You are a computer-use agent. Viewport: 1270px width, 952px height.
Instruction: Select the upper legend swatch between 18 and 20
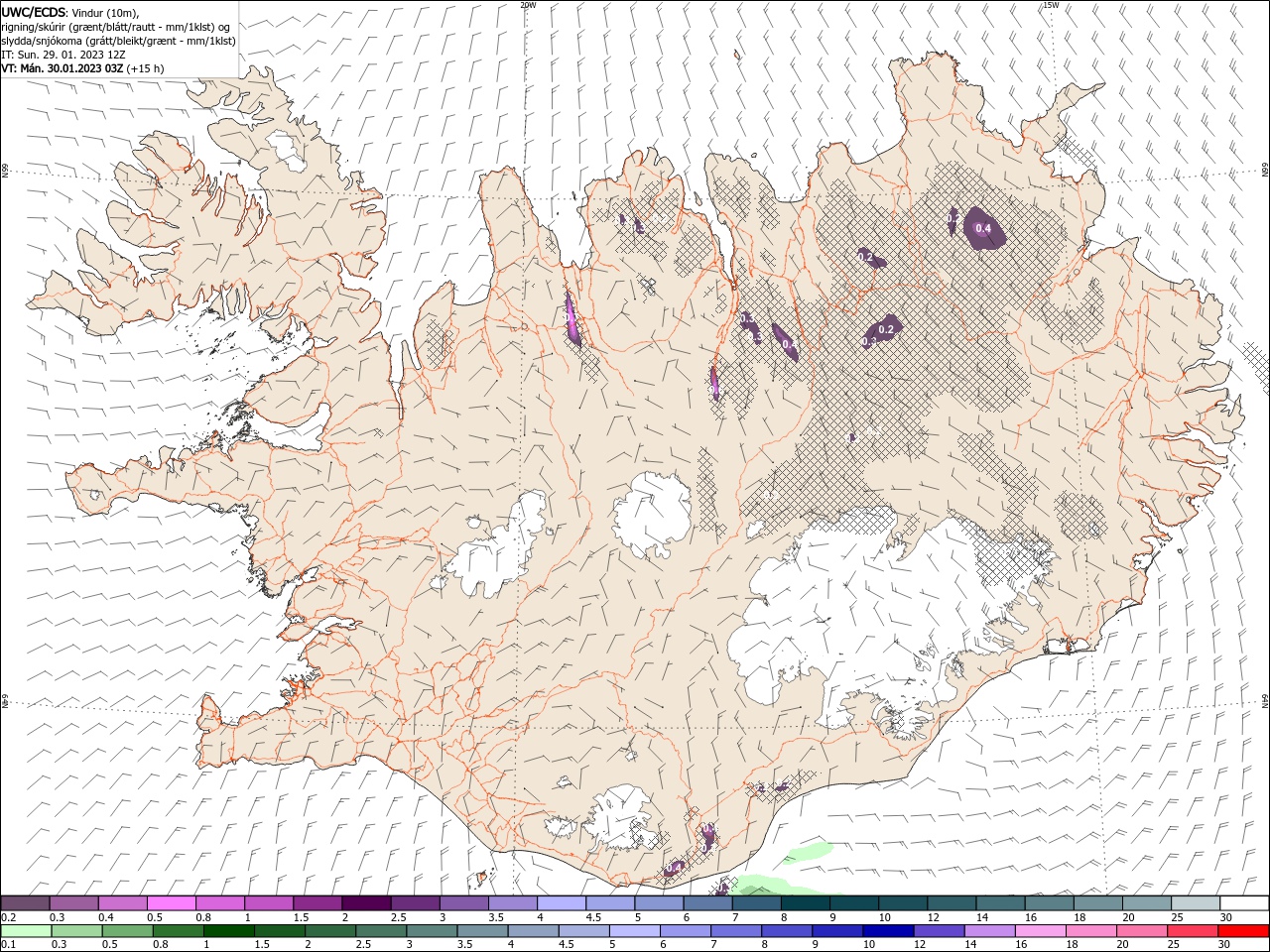[x=1098, y=903]
